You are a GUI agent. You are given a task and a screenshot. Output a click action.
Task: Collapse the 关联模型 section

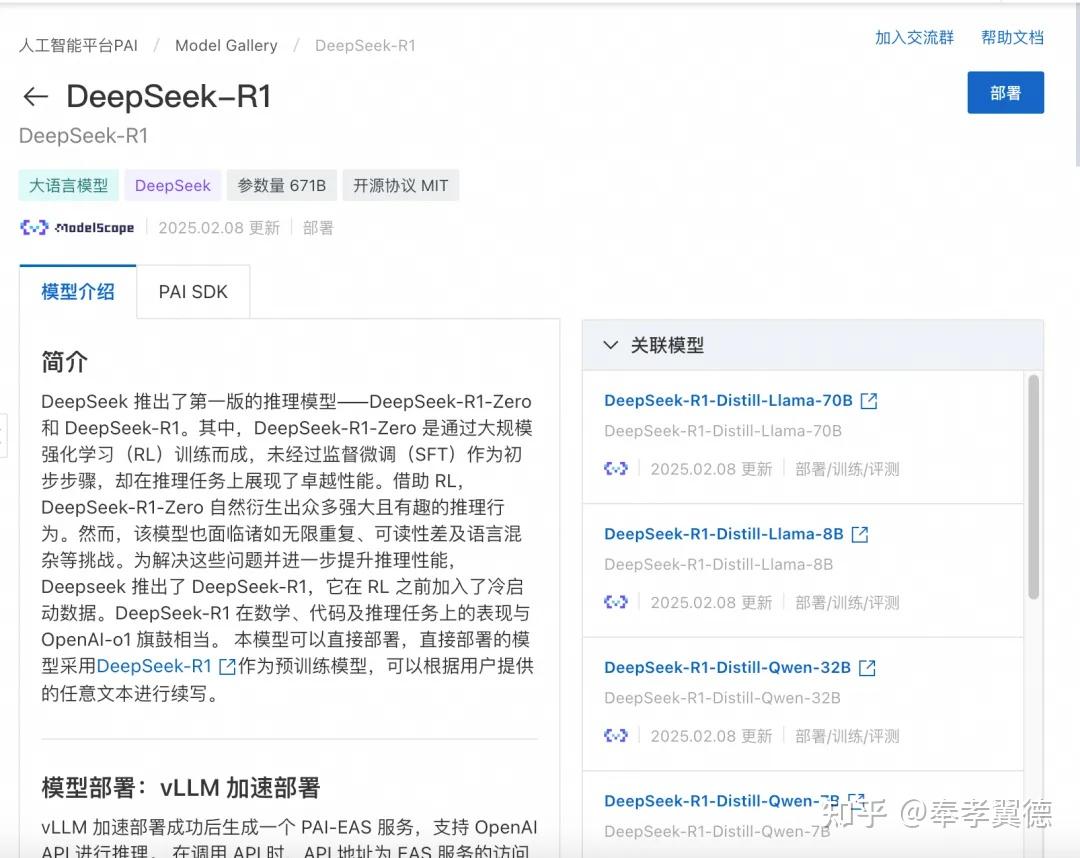(611, 344)
